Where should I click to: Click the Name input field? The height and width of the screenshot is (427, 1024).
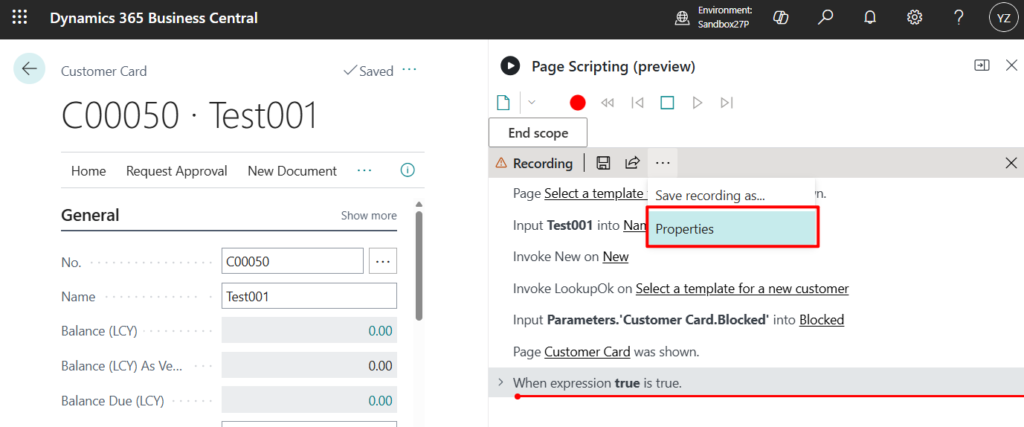308,297
